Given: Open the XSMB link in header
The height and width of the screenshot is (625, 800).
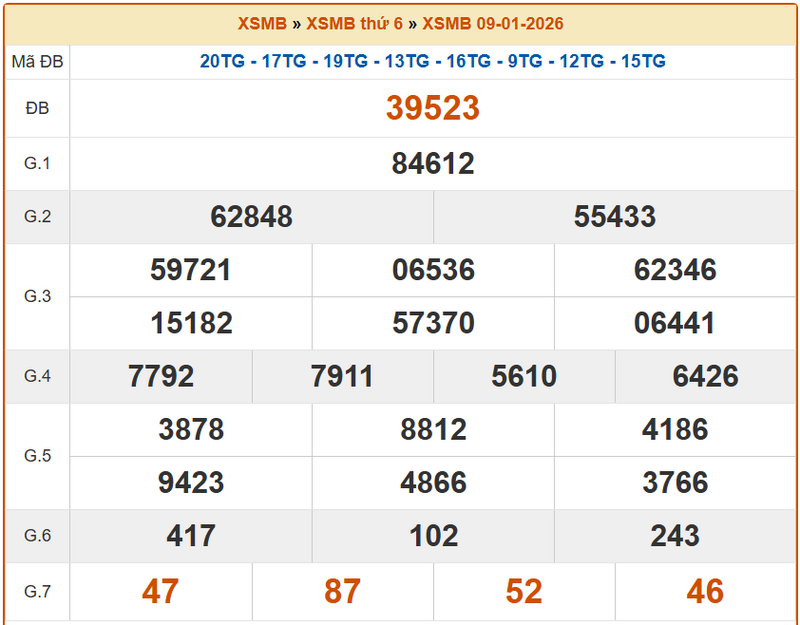Looking at the screenshot, I should [262, 23].
